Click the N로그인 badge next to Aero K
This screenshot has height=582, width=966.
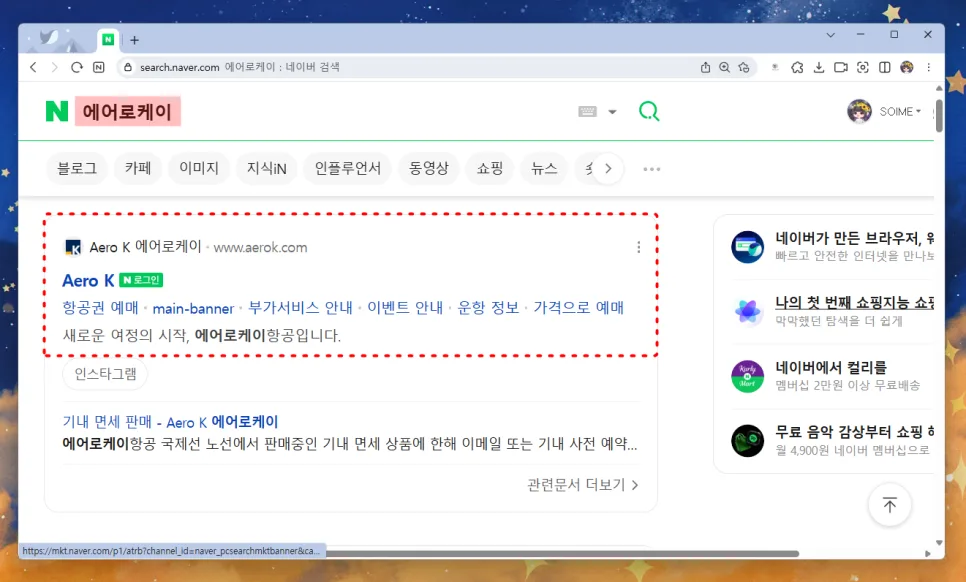click(140, 280)
